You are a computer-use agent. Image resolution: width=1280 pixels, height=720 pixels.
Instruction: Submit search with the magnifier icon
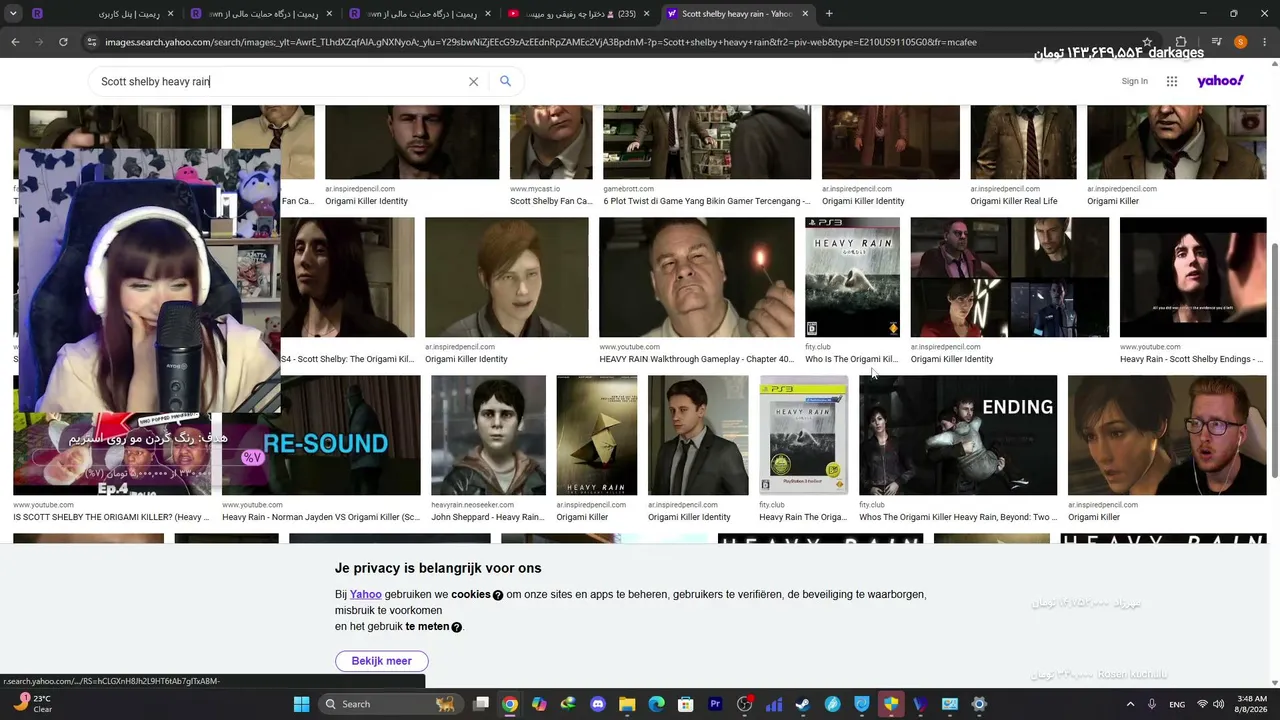pyautogui.click(x=505, y=81)
